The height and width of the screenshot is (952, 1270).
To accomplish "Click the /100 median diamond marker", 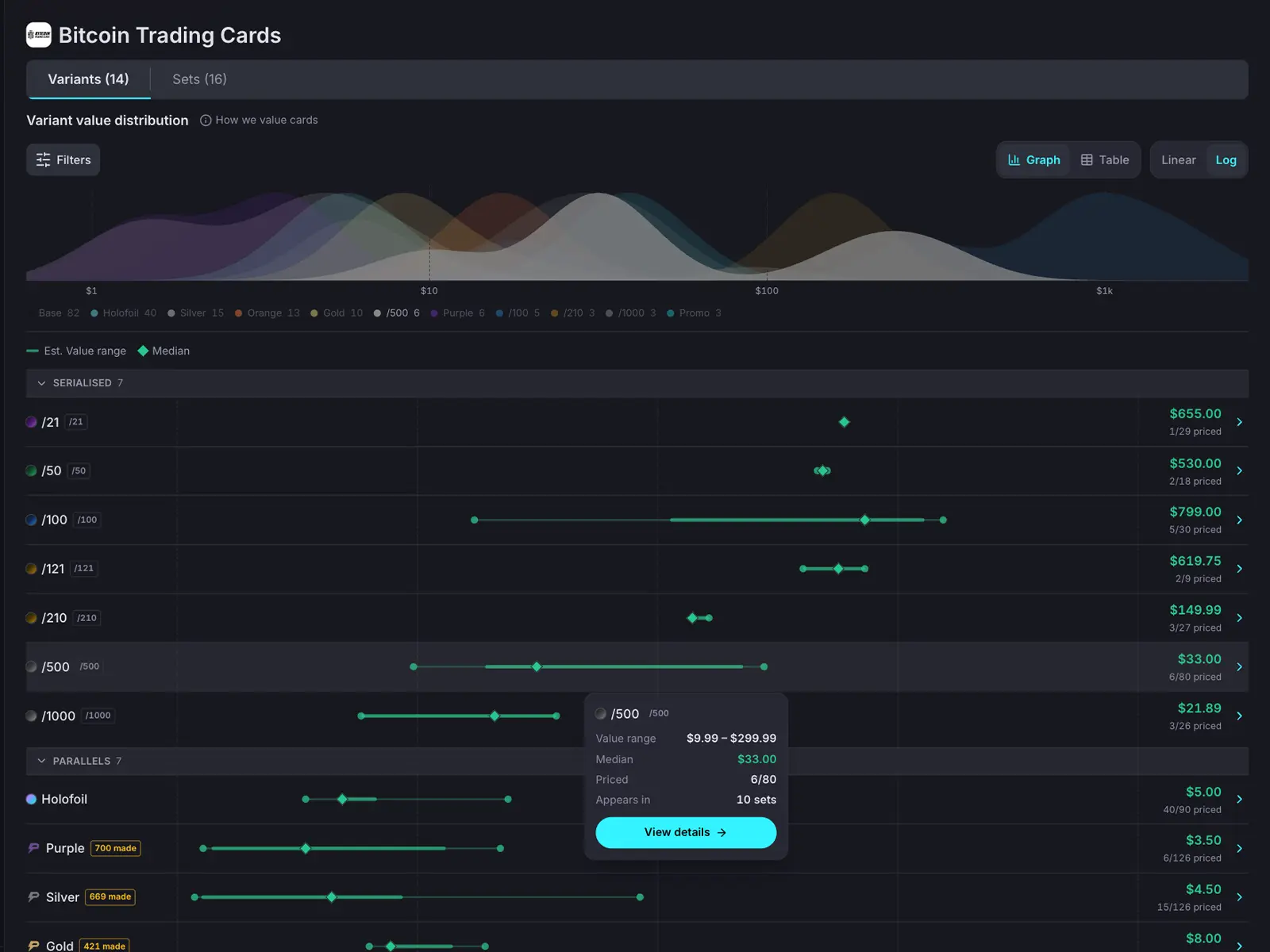I will pos(865,520).
